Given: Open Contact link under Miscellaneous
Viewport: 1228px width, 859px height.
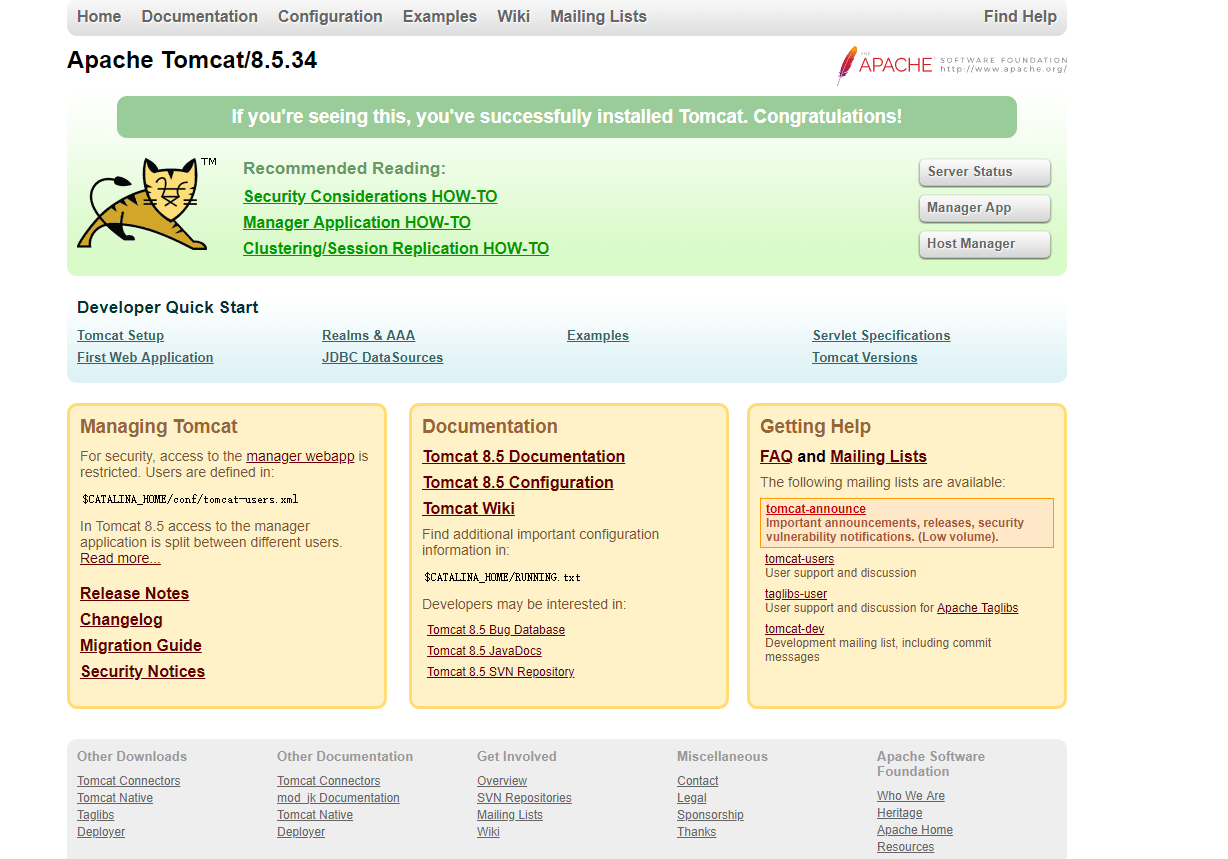Looking at the screenshot, I should coord(698,781).
